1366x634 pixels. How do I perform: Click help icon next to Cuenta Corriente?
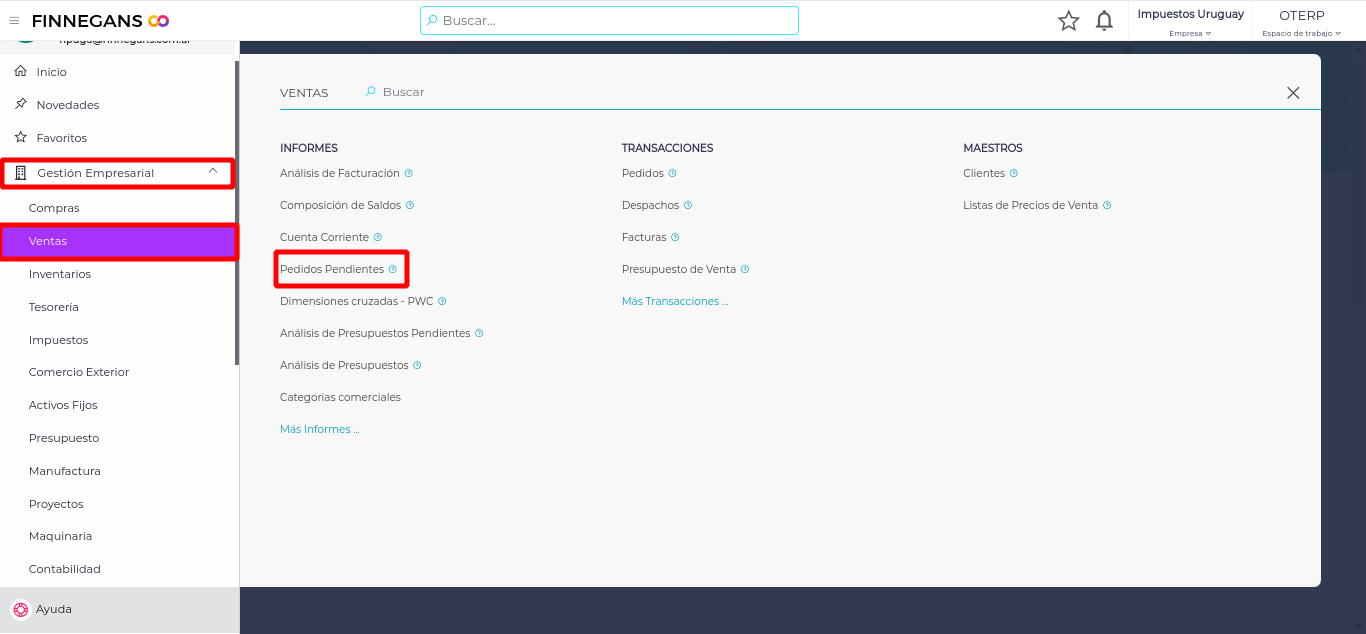click(x=377, y=237)
